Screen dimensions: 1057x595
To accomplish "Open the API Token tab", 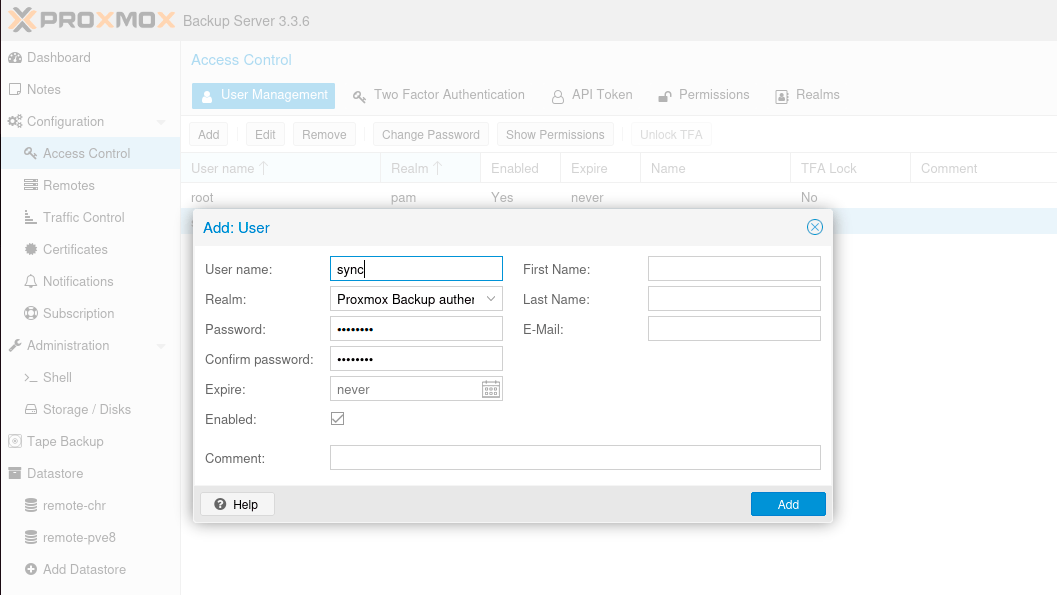I will 592,95.
